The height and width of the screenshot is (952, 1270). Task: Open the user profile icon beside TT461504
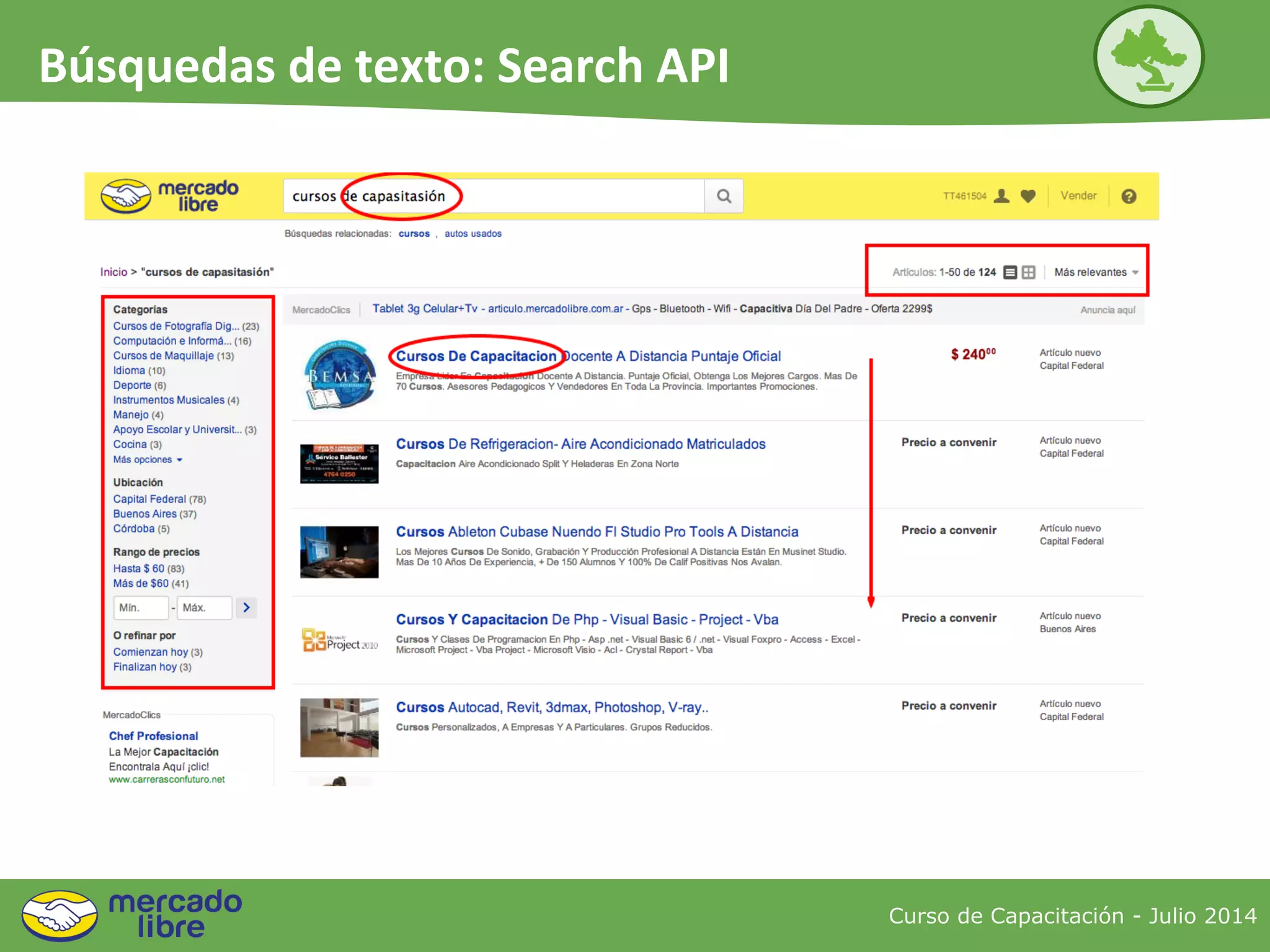pyautogui.click(x=1001, y=196)
